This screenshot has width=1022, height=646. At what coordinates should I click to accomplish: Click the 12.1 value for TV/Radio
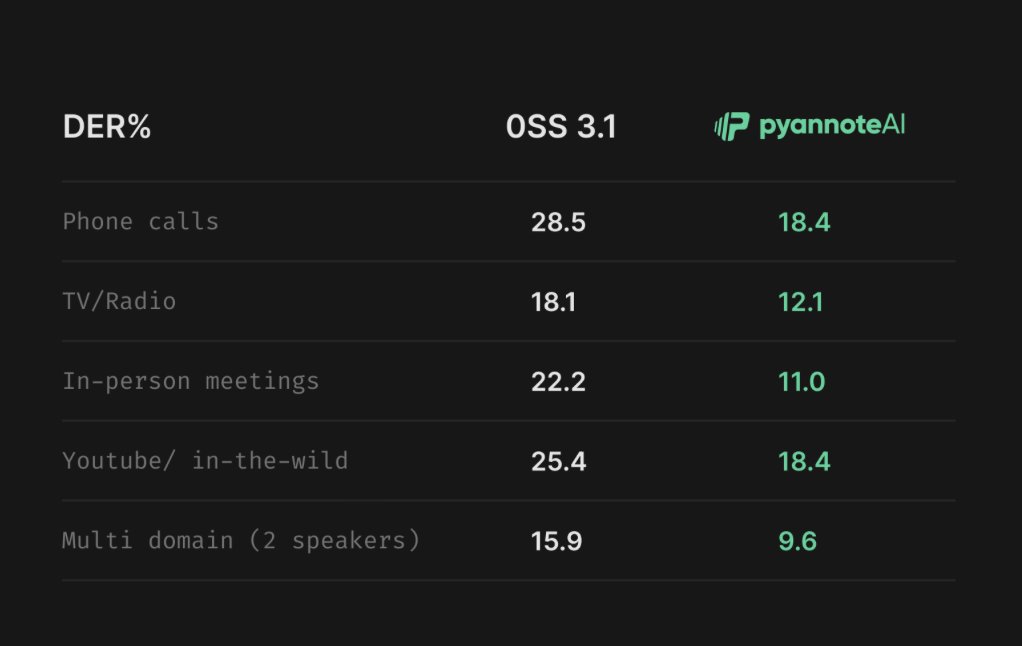801,302
